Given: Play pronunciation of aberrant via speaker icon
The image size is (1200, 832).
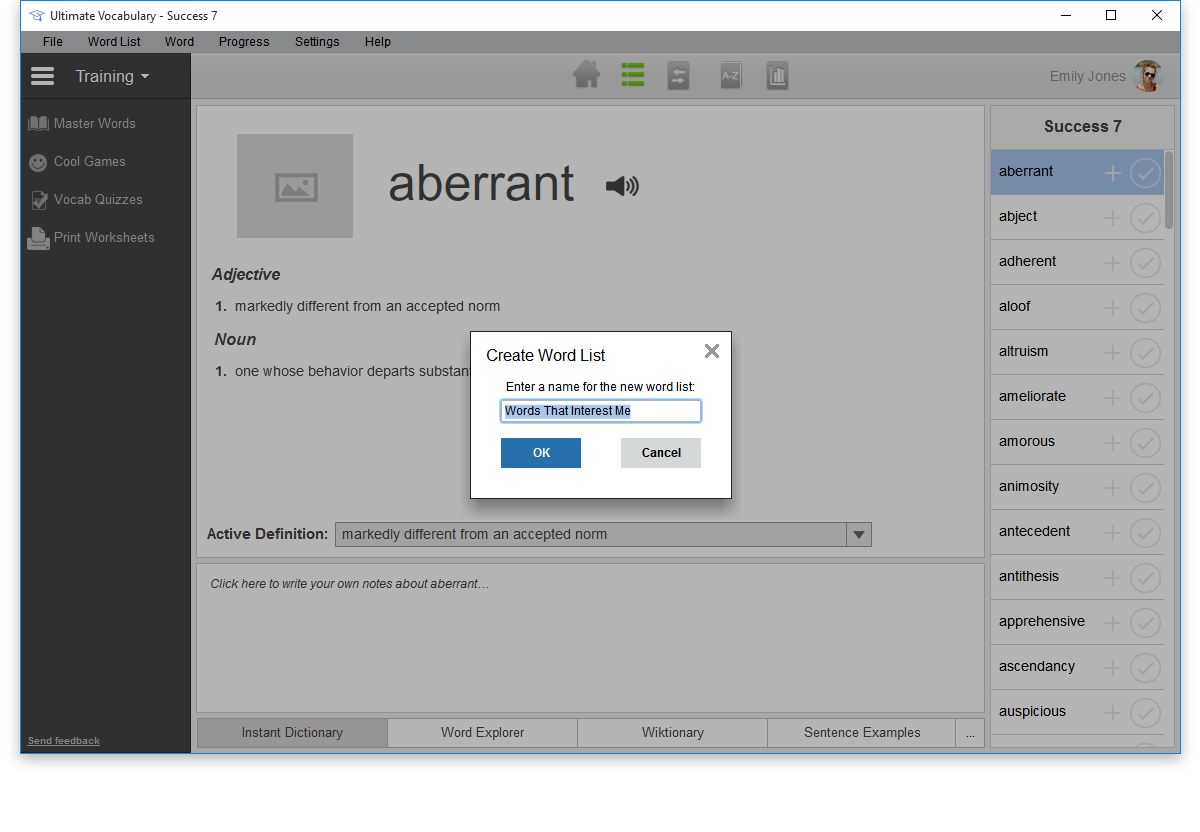Looking at the screenshot, I should [622, 186].
